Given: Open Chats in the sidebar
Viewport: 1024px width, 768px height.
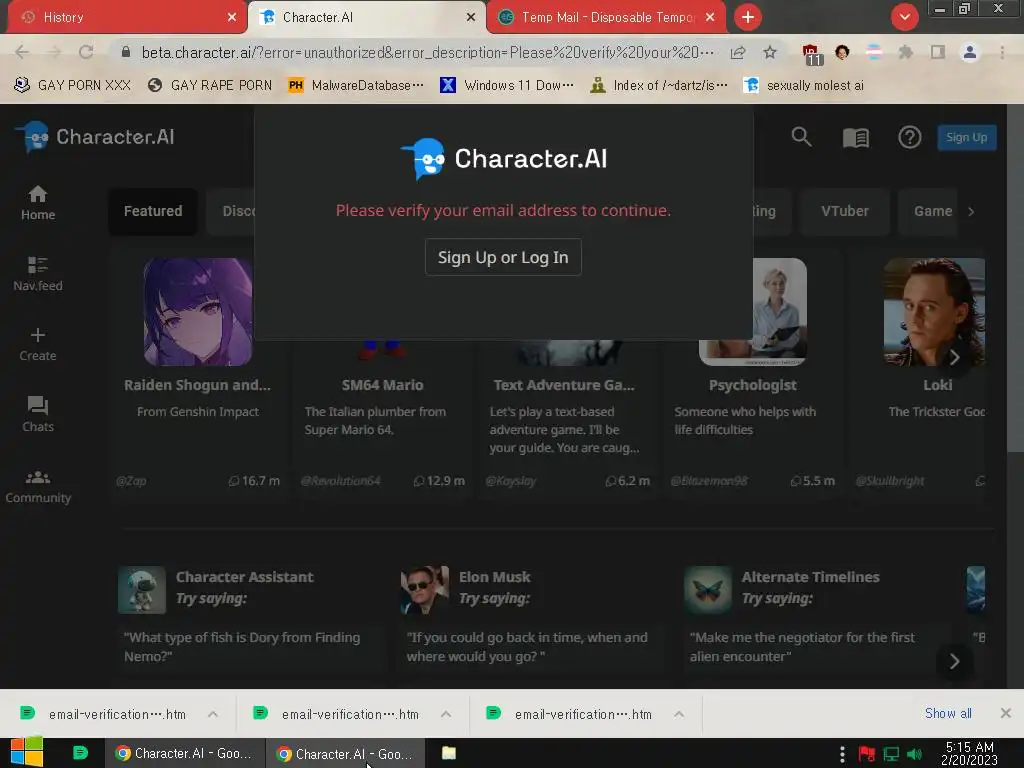Looking at the screenshot, I should coord(38,414).
